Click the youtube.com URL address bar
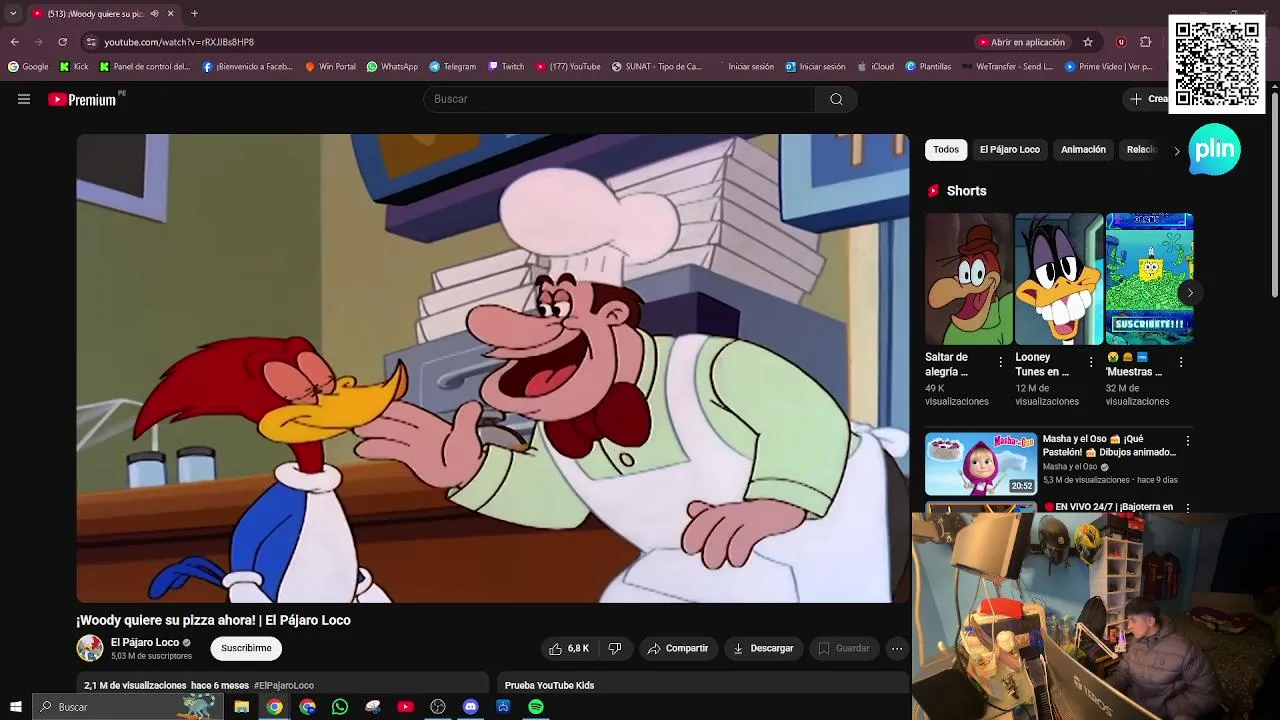Screen dimensions: 1280x720 click(x=179, y=42)
